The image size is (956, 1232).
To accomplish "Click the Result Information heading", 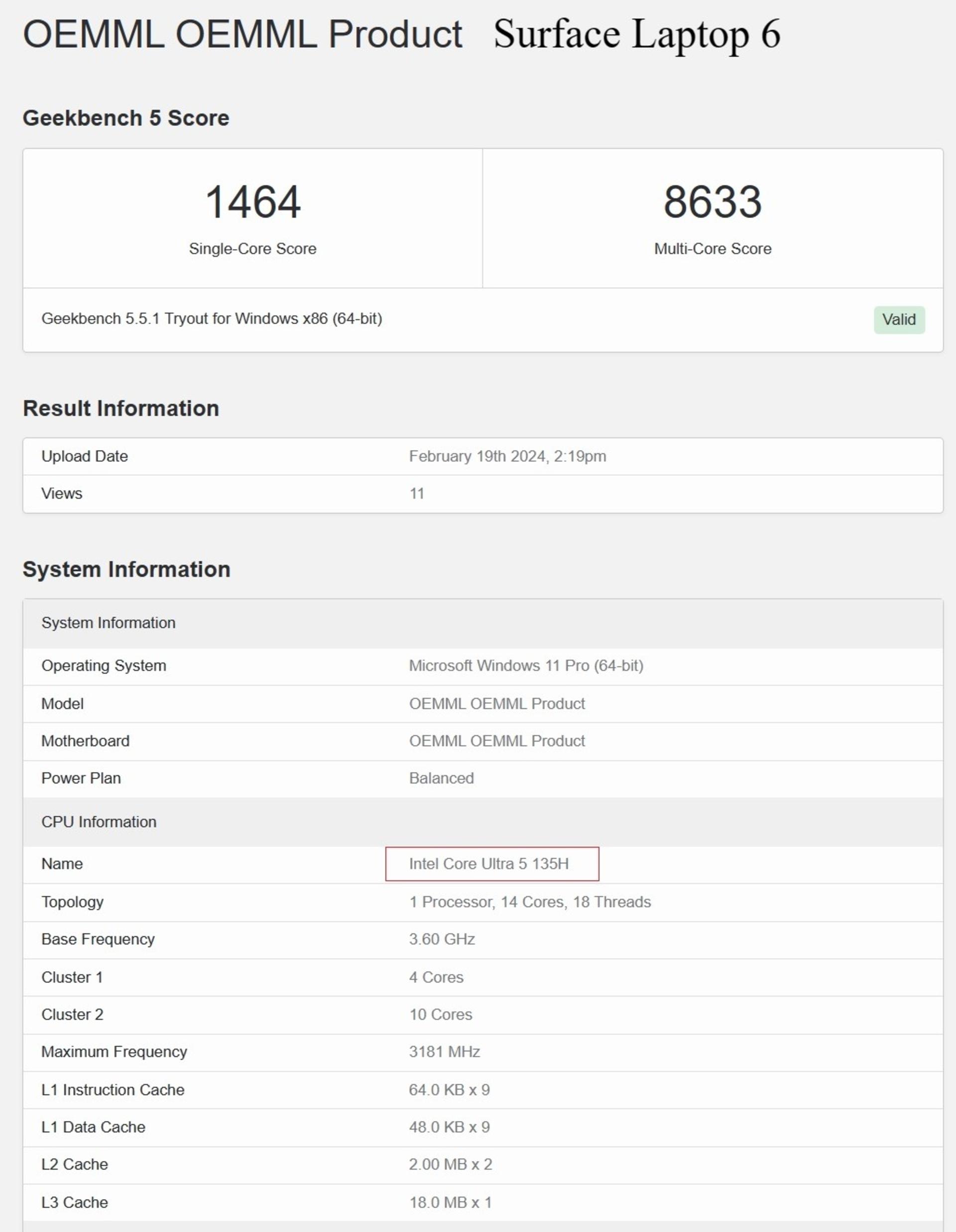I will pos(121,408).
